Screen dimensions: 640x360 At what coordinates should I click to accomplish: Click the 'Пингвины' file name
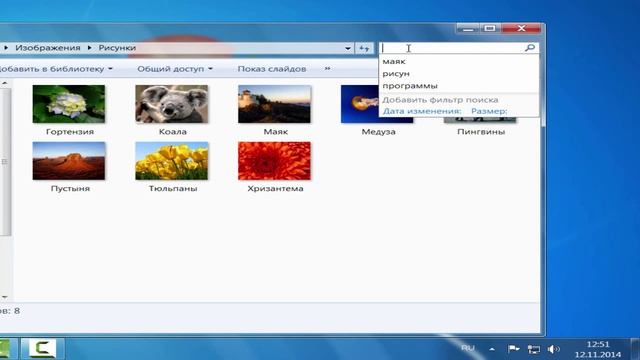[481, 132]
